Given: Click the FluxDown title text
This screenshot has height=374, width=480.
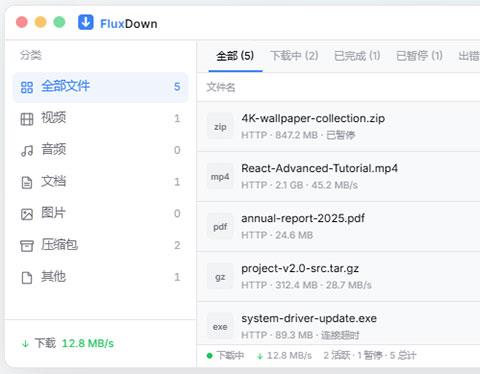Looking at the screenshot, I should pyautogui.click(x=129, y=24).
